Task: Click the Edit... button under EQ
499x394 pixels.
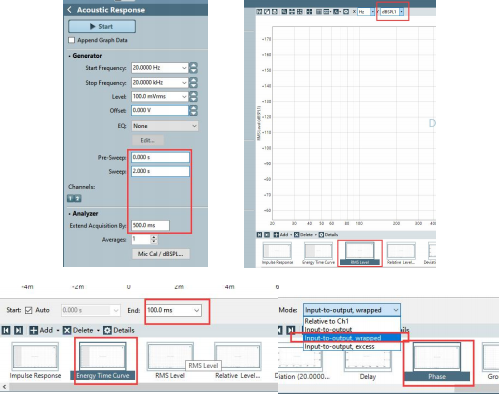Action: pyautogui.click(x=148, y=140)
